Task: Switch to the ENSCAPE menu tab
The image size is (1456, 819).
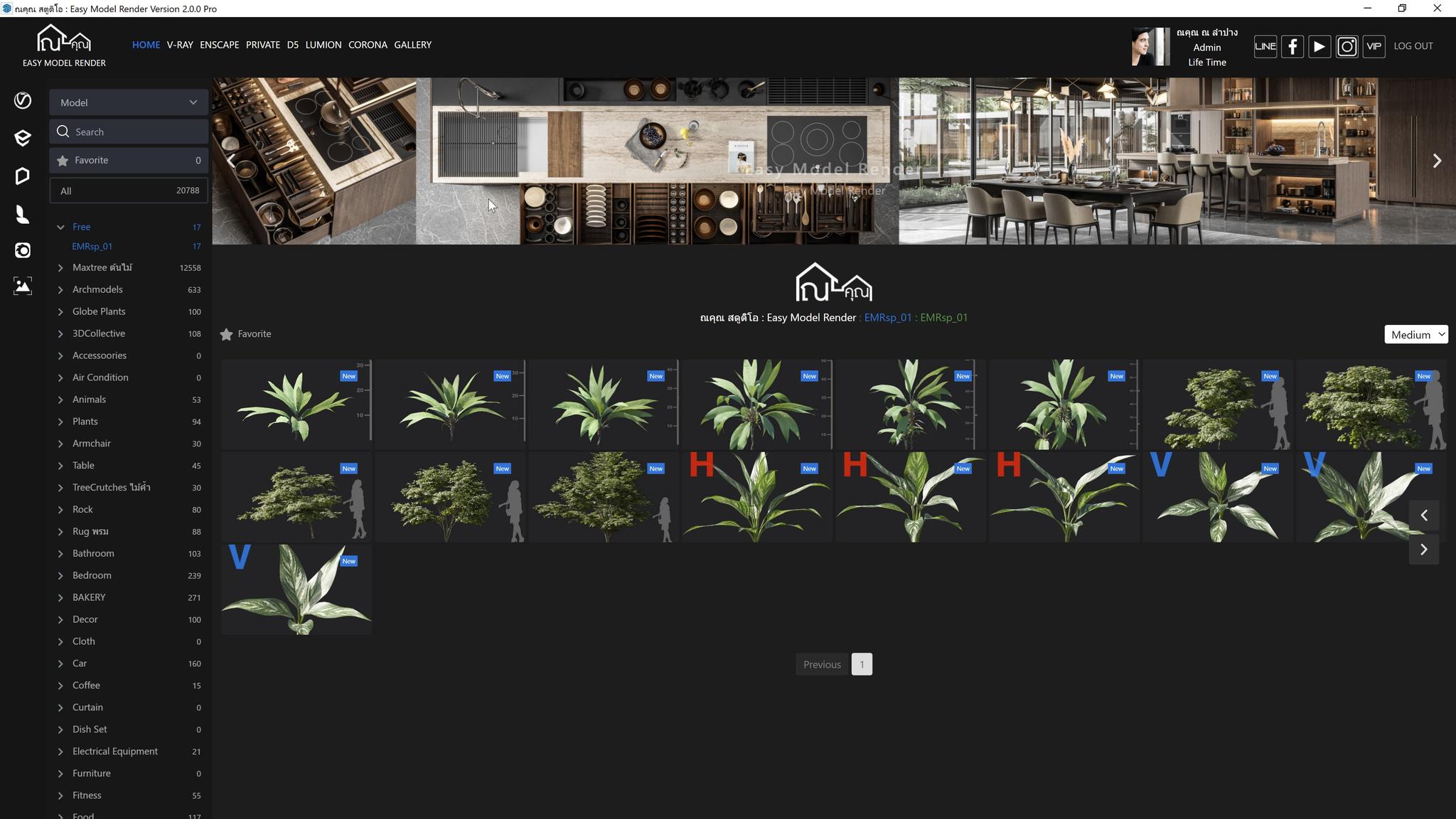Action: [219, 45]
